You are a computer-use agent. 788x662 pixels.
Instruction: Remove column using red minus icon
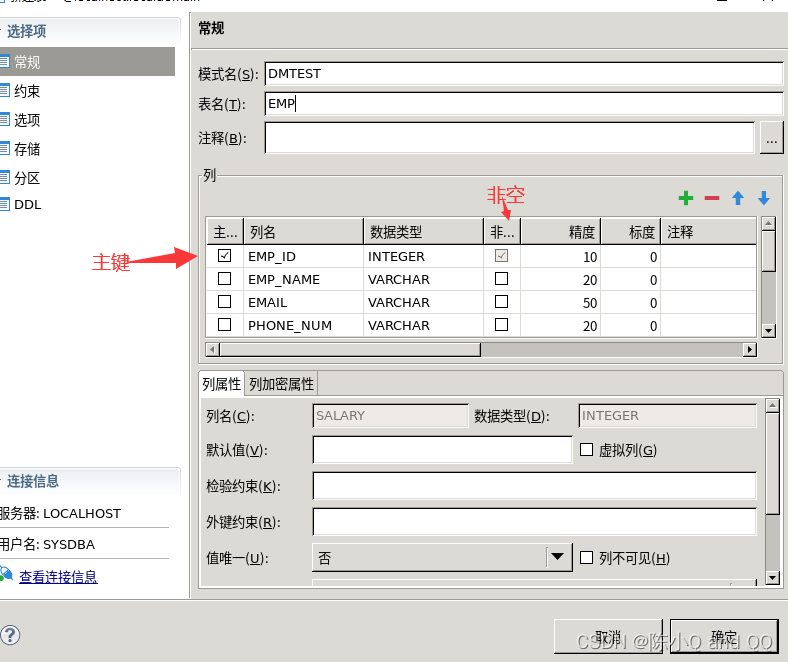tap(712, 198)
